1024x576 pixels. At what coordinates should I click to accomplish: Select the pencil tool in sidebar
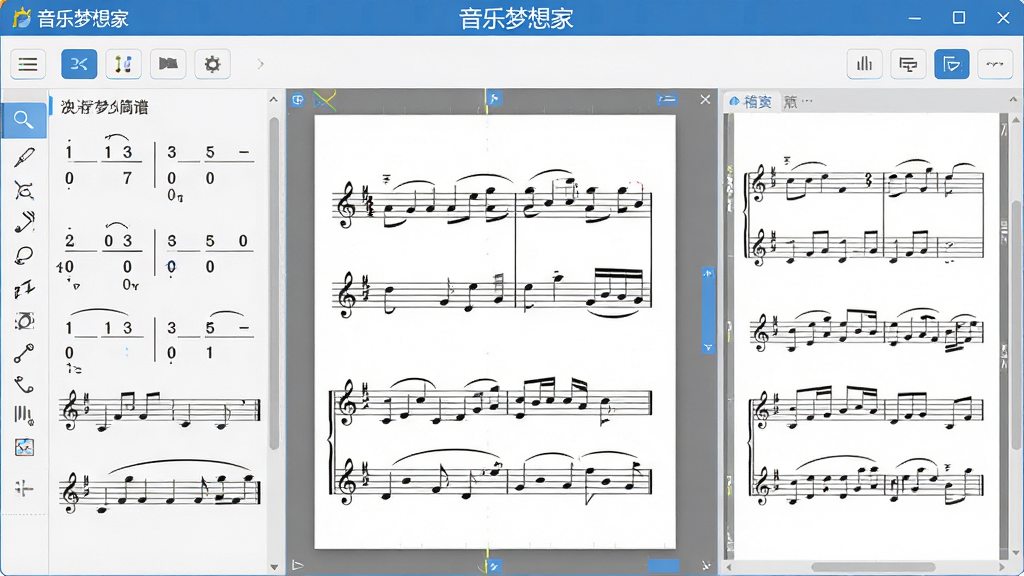coord(24,157)
